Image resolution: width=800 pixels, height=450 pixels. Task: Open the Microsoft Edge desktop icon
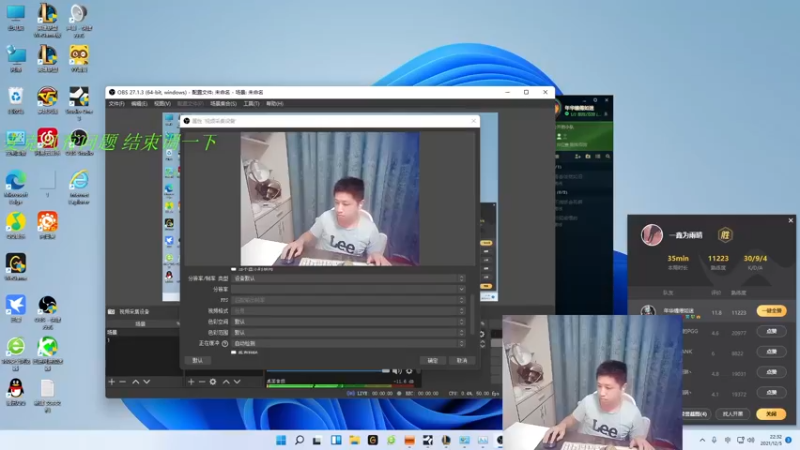point(16,187)
